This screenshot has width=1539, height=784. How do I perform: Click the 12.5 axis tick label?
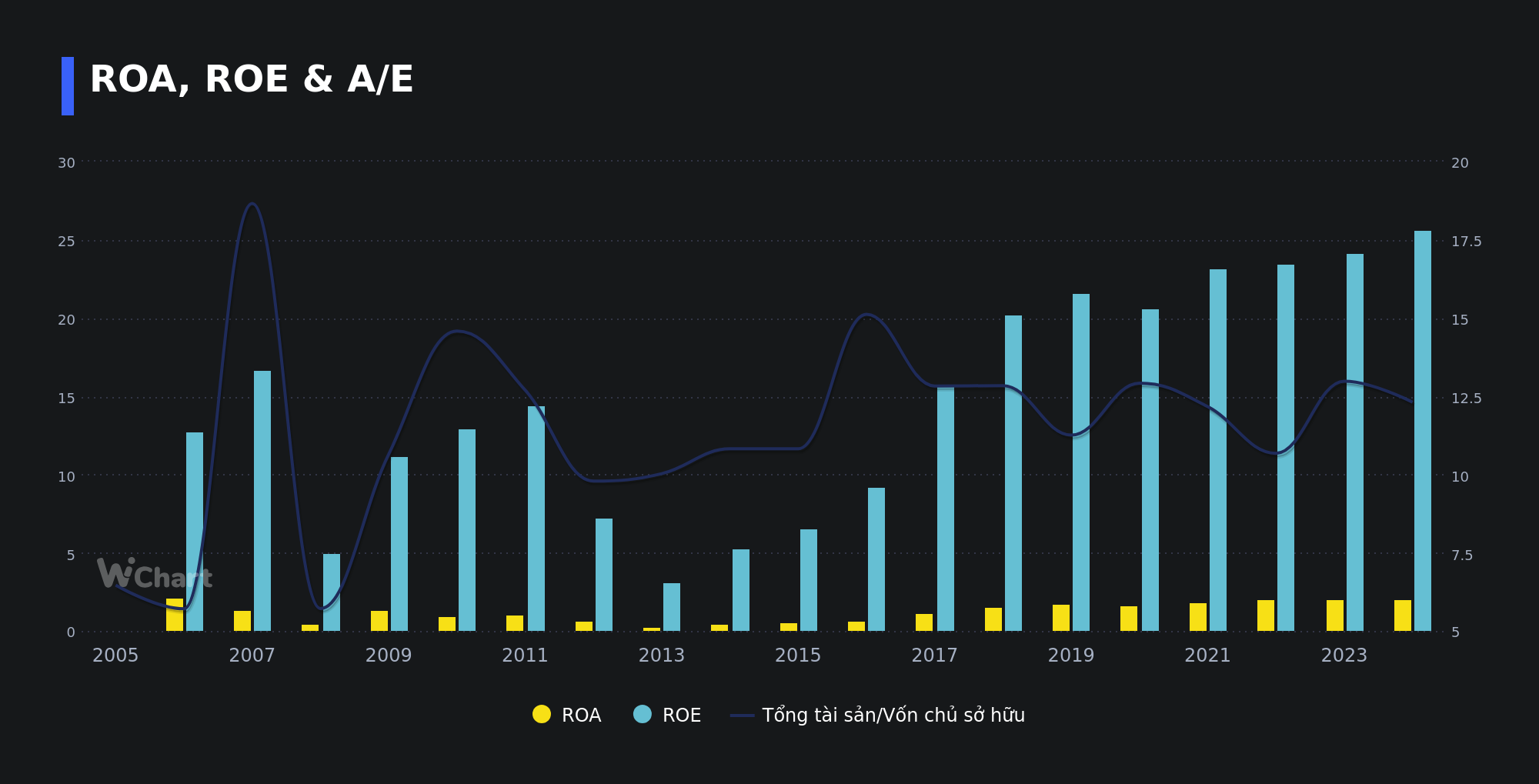coord(1466,399)
